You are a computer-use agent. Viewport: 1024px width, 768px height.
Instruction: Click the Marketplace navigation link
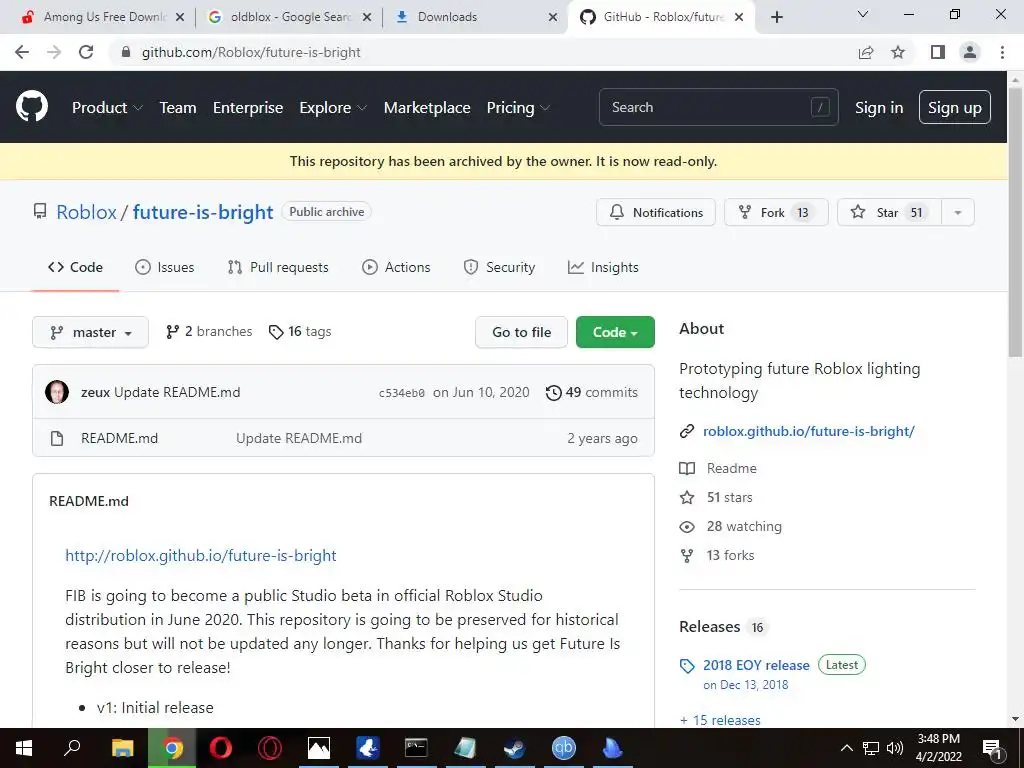[x=427, y=108]
